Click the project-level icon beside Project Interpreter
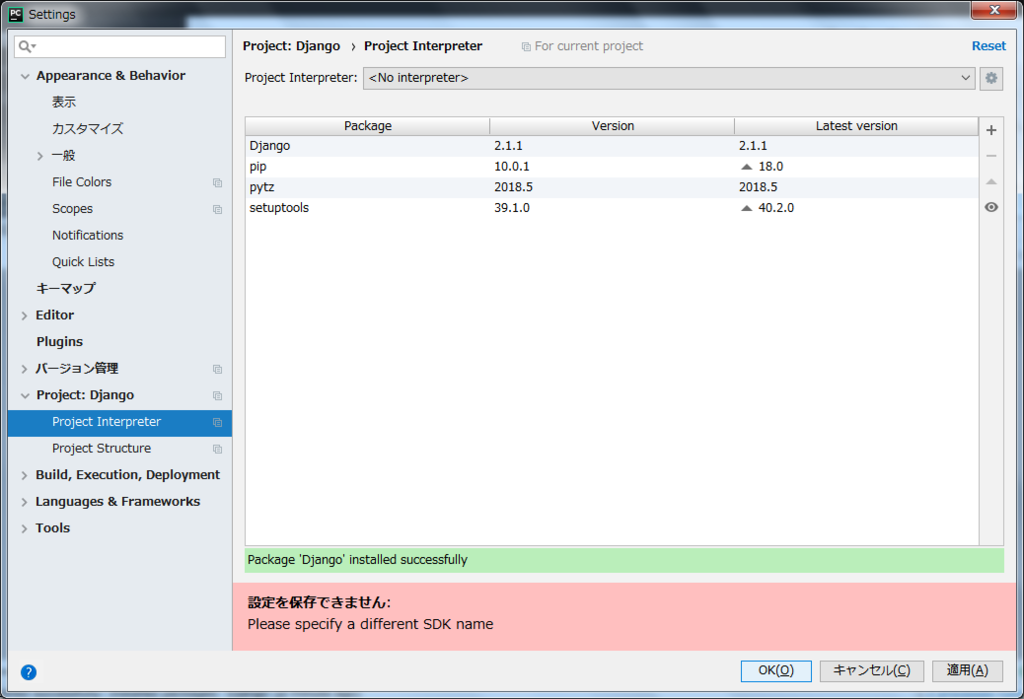 [217, 423]
